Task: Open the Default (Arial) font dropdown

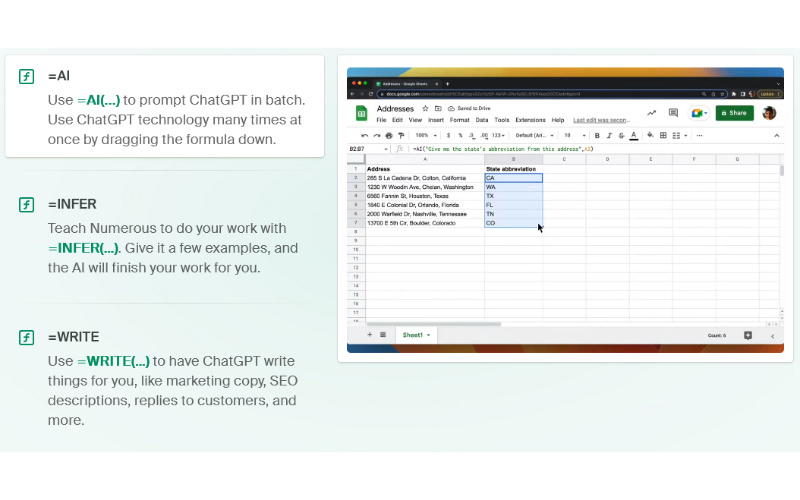Action: pyautogui.click(x=534, y=136)
